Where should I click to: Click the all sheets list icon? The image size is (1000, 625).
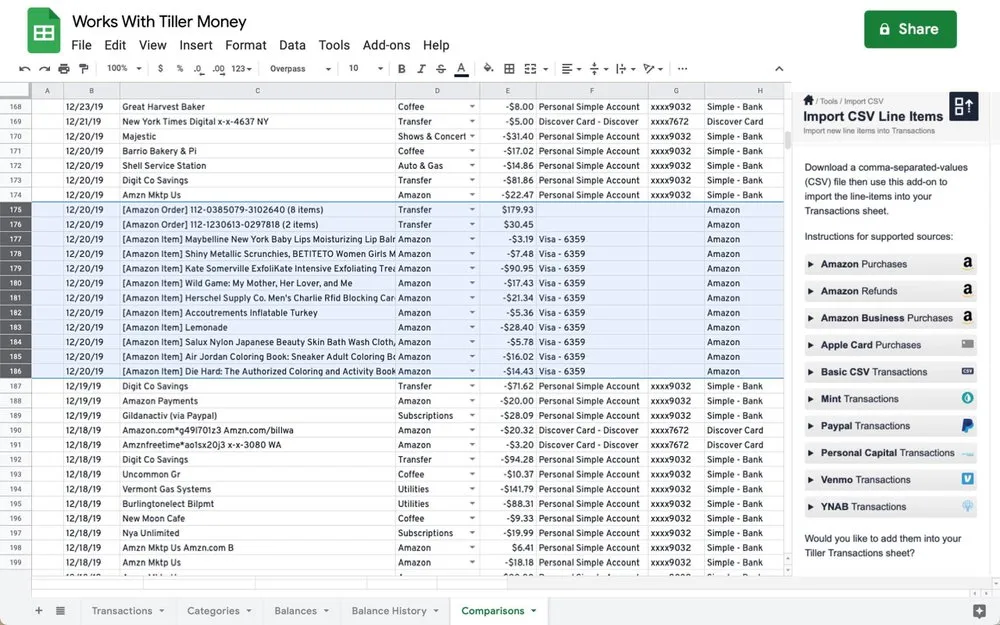(60, 610)
